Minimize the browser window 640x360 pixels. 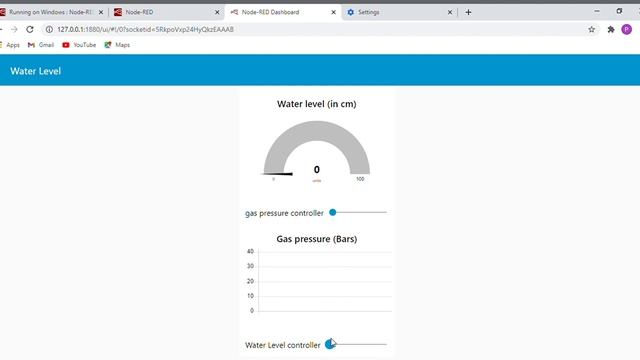pos(597,11)
